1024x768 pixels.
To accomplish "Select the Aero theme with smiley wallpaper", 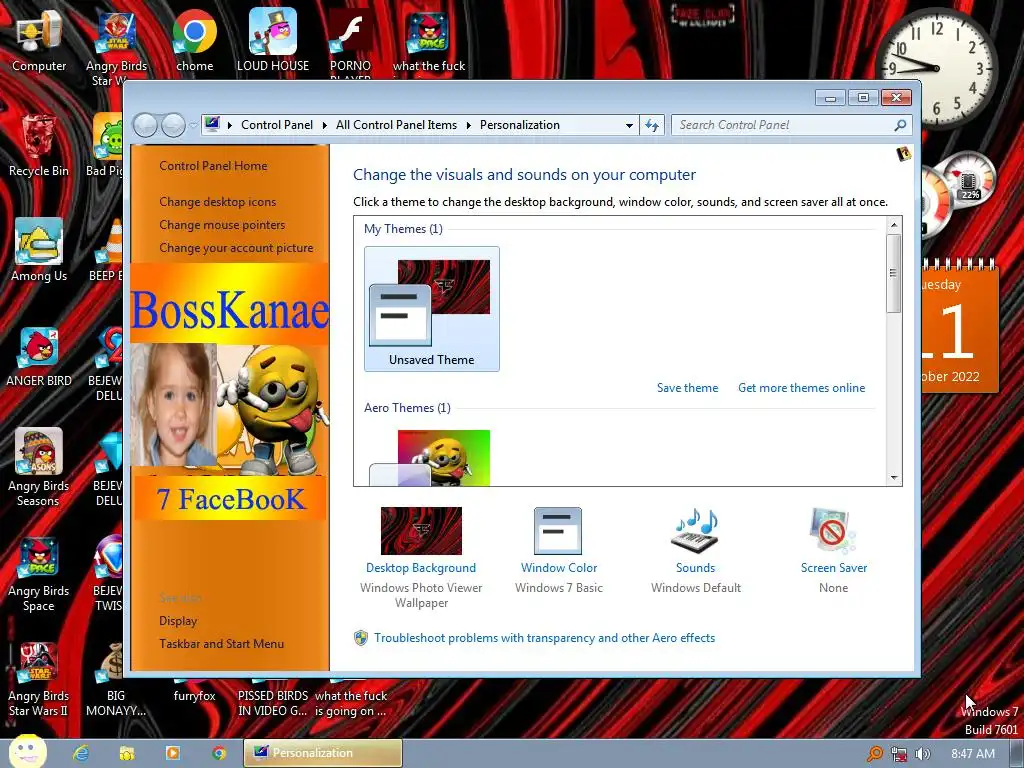I will click(x=430, y=457).
